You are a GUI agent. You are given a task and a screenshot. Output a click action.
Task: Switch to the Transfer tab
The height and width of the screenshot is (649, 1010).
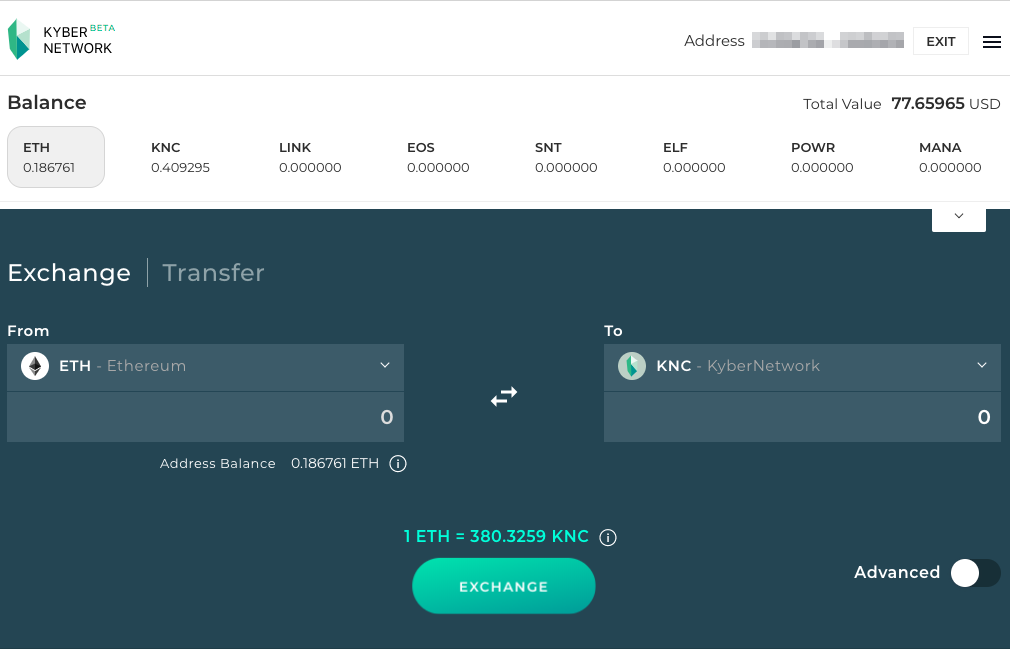point(213,272)
